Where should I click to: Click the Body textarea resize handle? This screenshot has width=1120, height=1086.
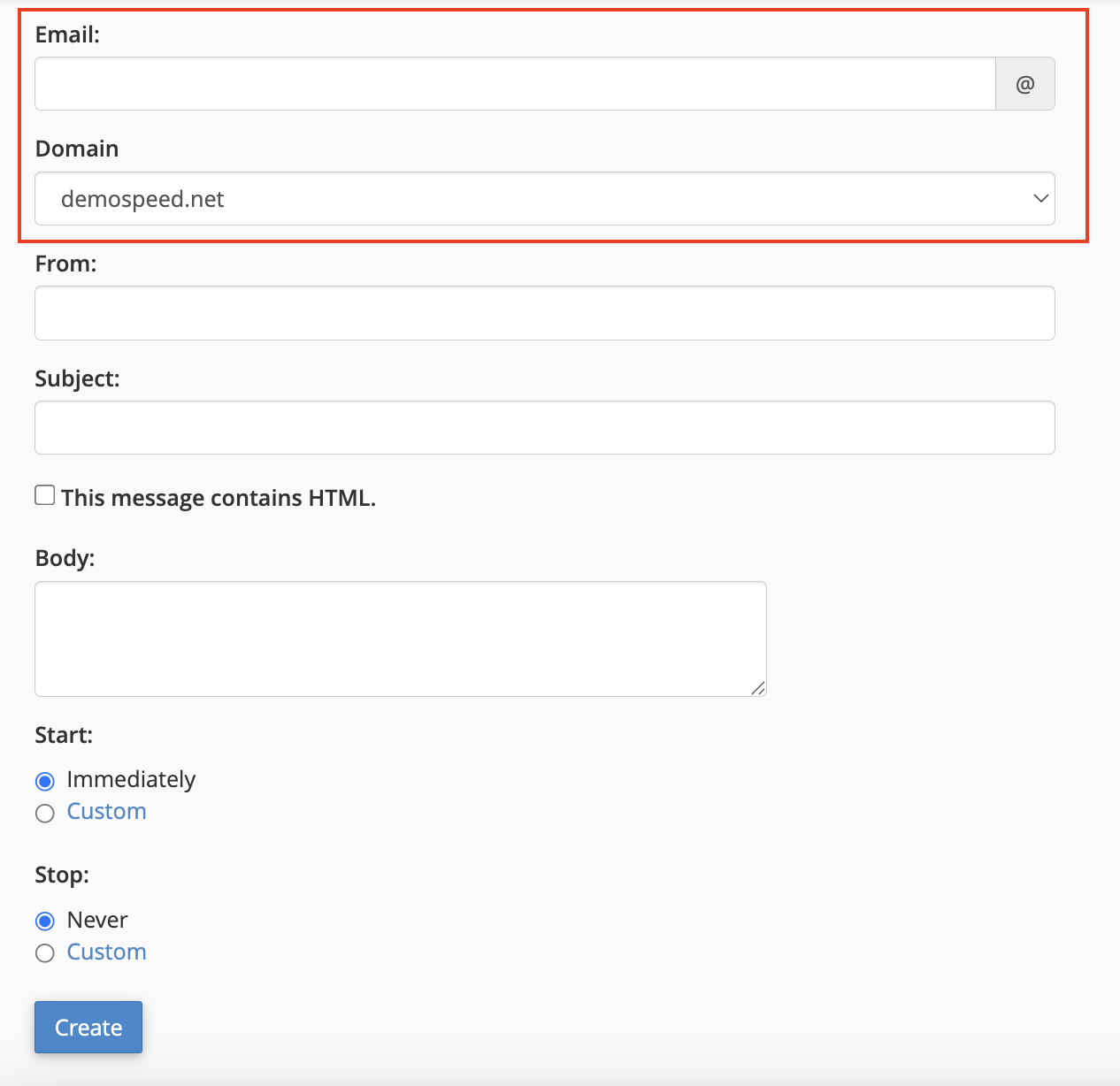(x=758, y=688)
